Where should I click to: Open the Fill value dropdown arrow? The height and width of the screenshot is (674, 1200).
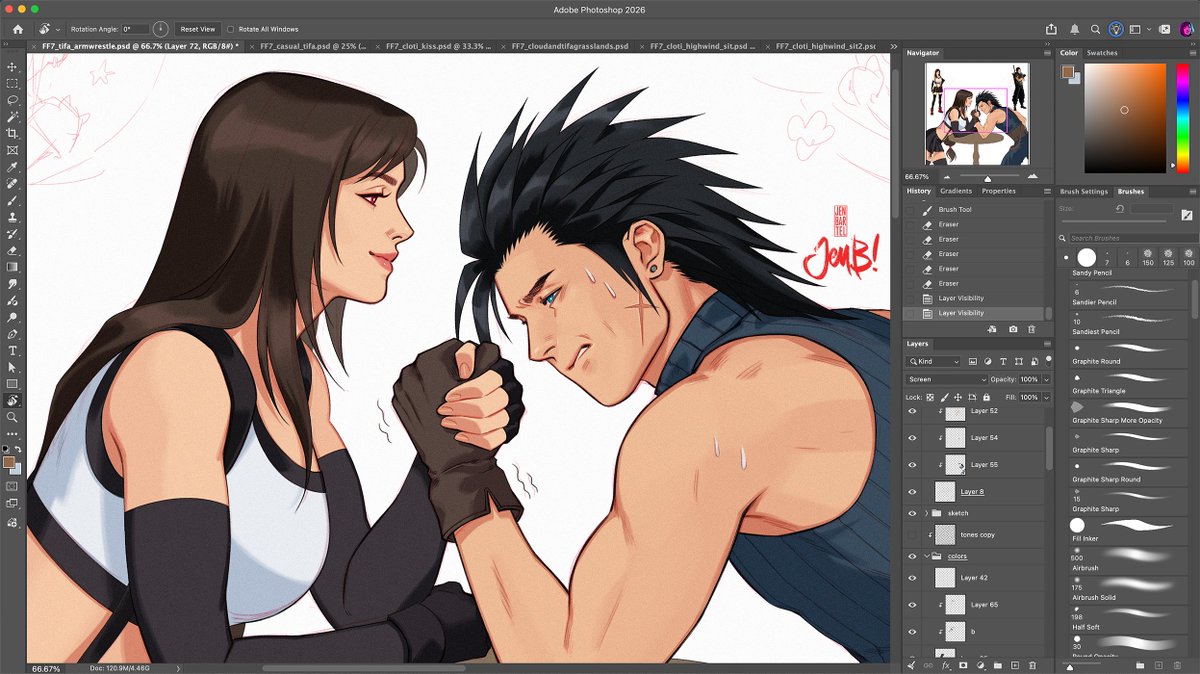click(x=1047, y=397)
